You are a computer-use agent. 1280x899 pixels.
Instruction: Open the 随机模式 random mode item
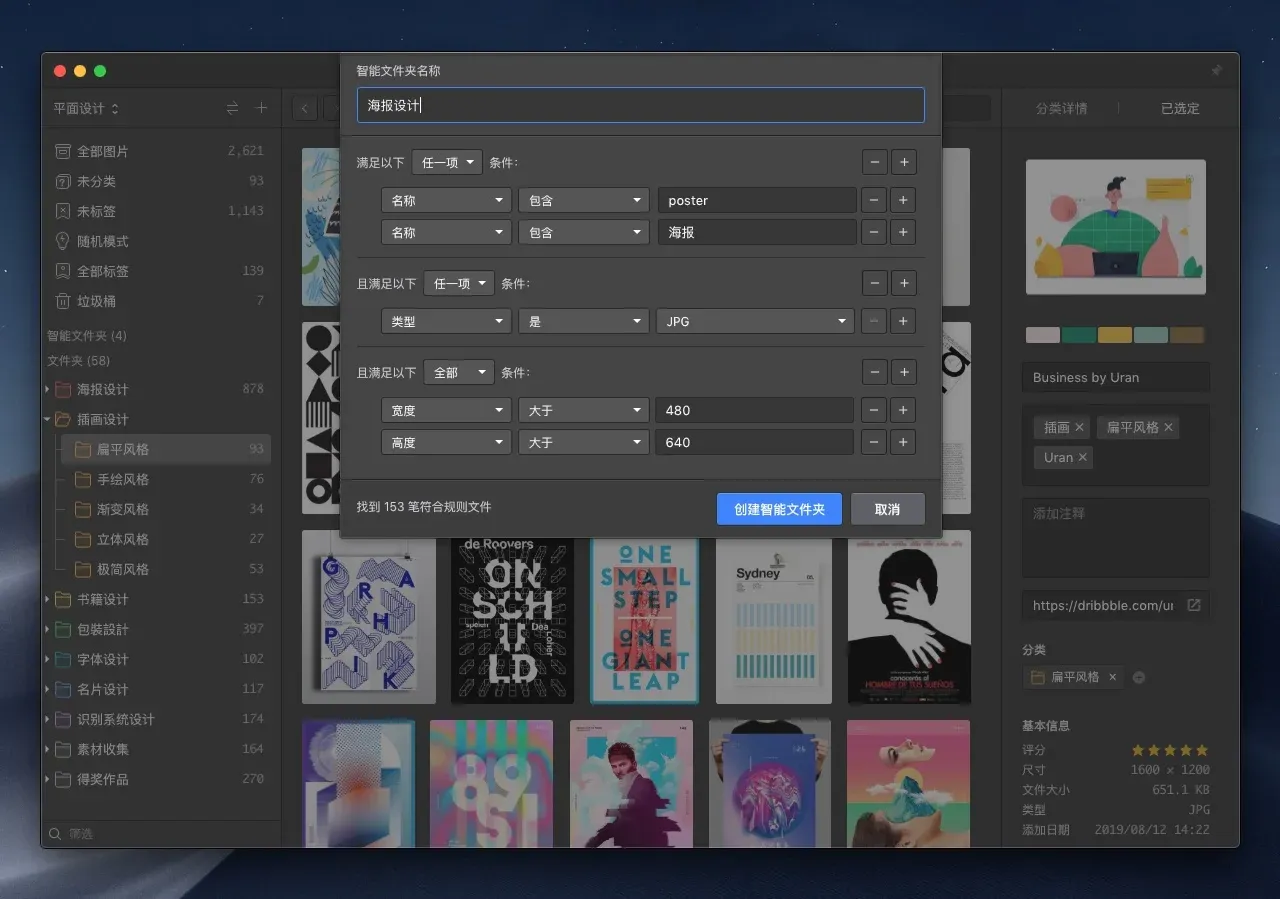tap(103, 241)
